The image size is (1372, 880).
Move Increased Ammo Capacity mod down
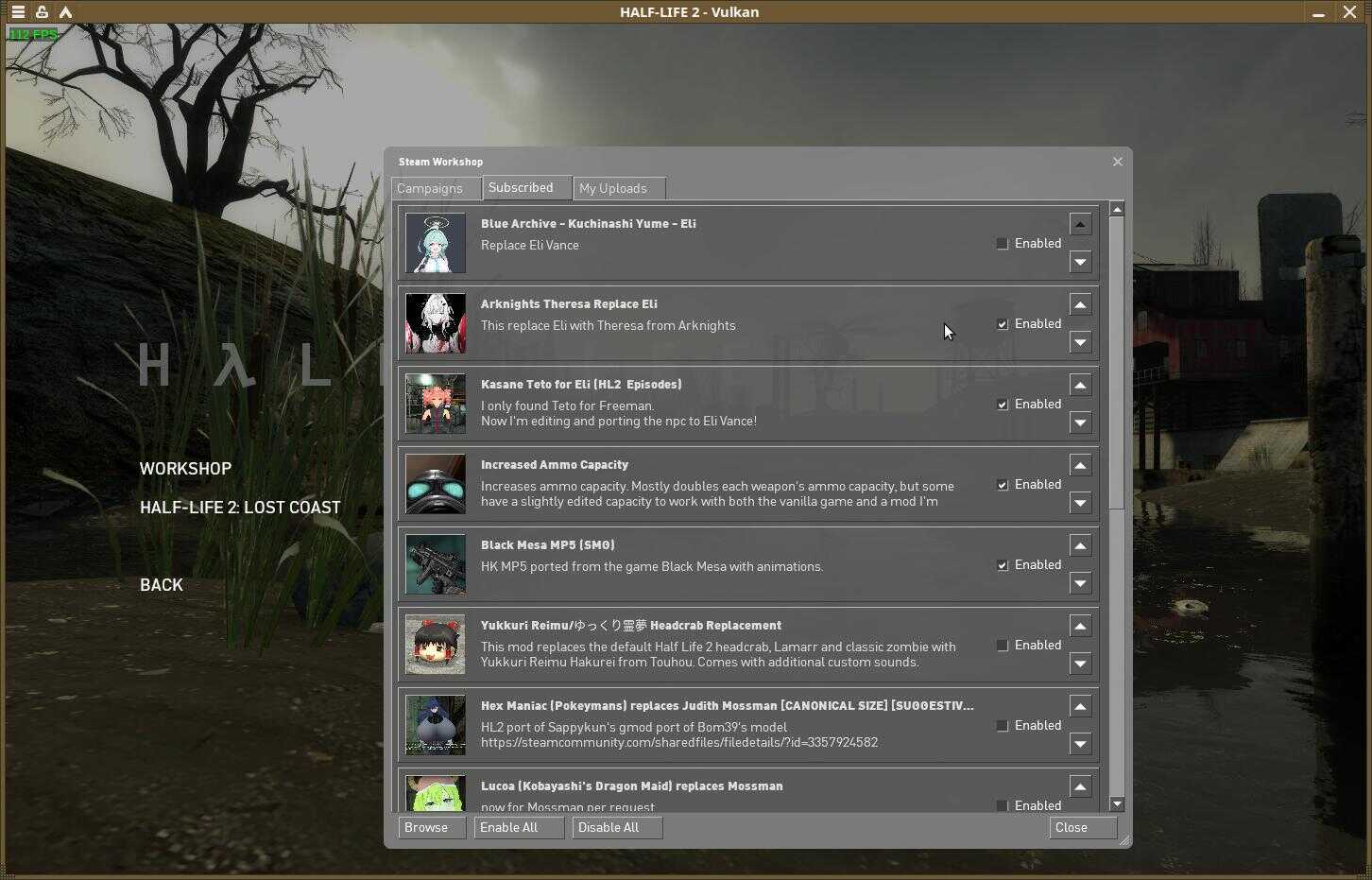1080,503
